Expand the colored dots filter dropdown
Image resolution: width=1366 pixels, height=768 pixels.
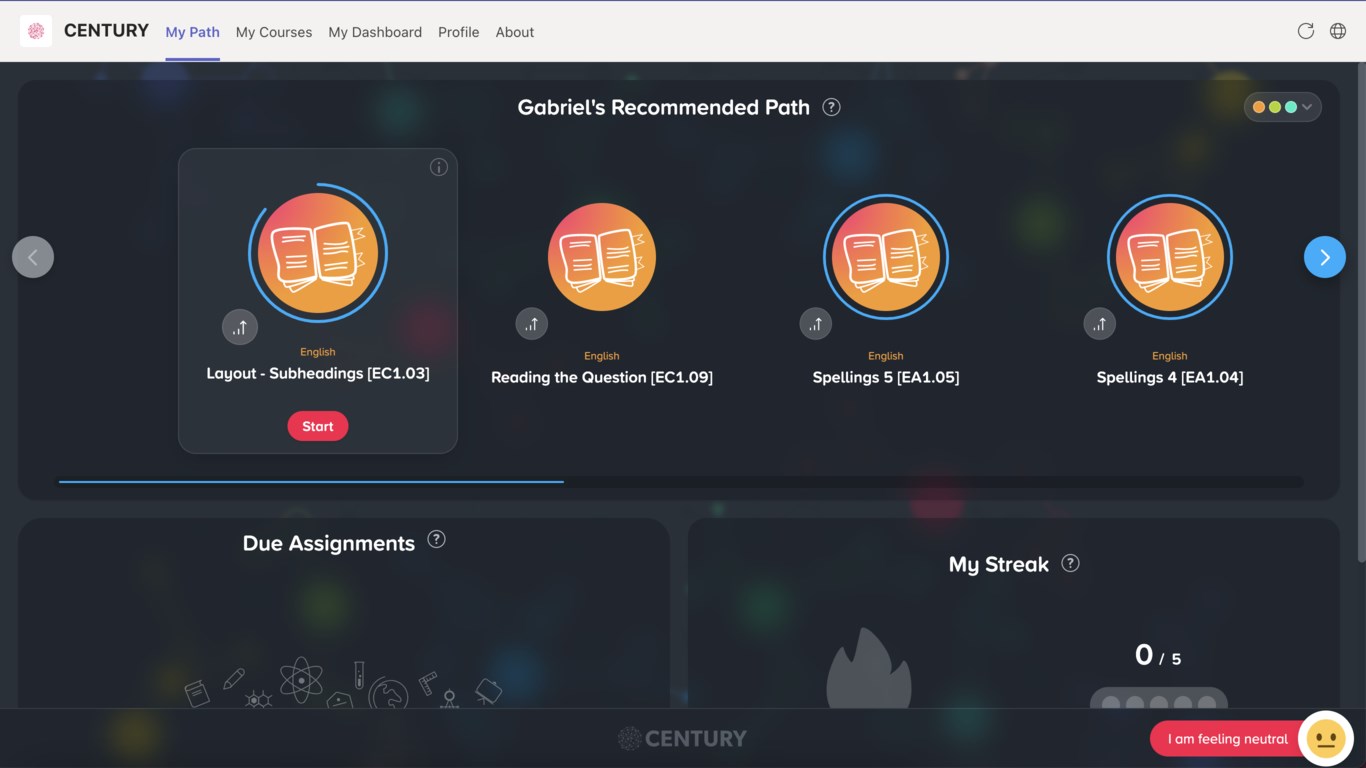click(1283, 107)
